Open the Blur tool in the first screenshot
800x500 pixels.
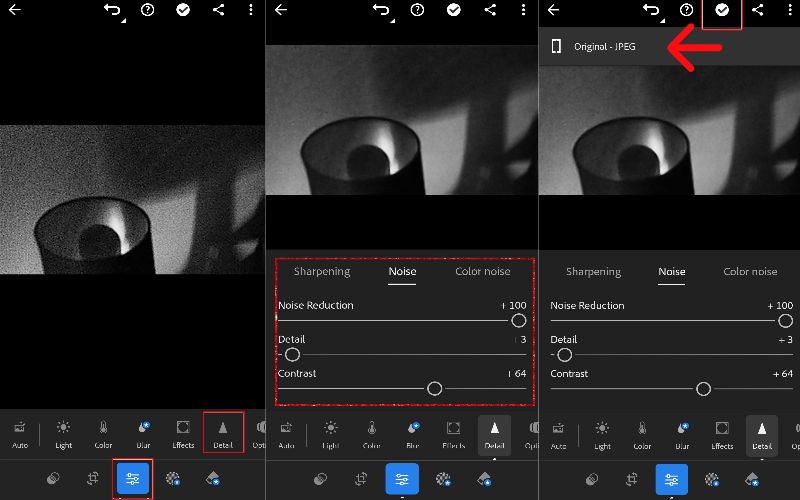pos(143,434)
